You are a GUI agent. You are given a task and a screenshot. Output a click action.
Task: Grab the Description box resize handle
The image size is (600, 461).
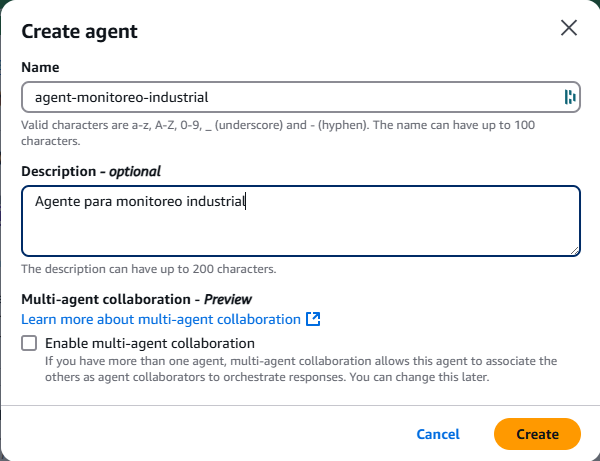pos(574,250)
